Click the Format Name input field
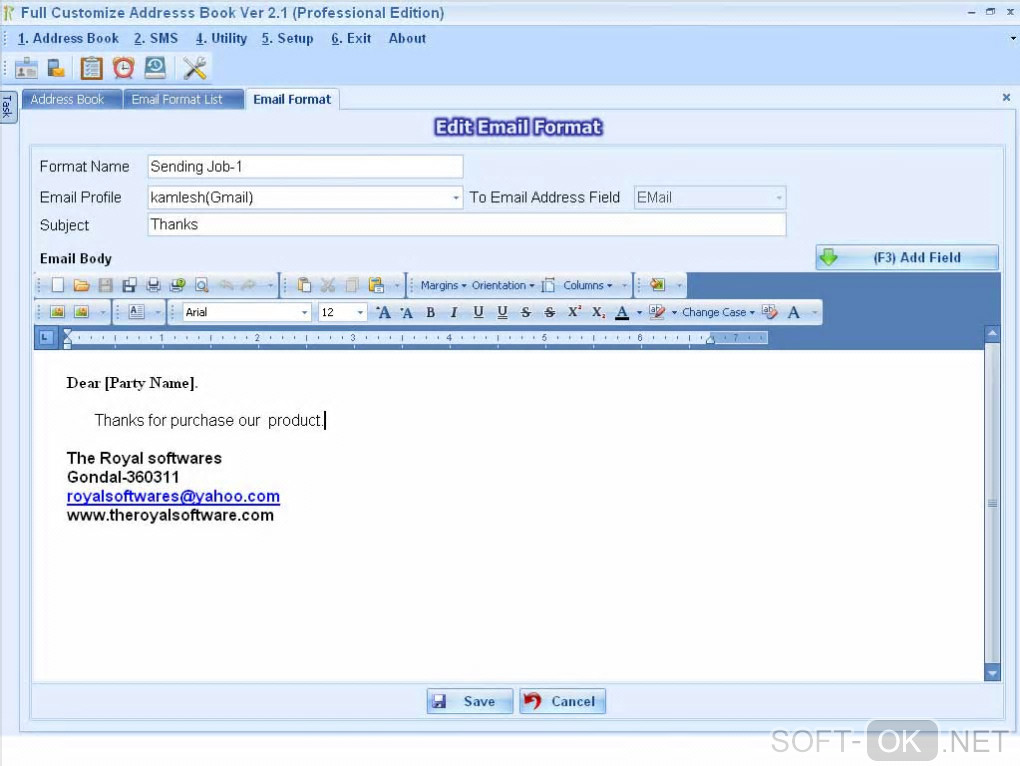 pyautogui.click(x=305, y=166)
